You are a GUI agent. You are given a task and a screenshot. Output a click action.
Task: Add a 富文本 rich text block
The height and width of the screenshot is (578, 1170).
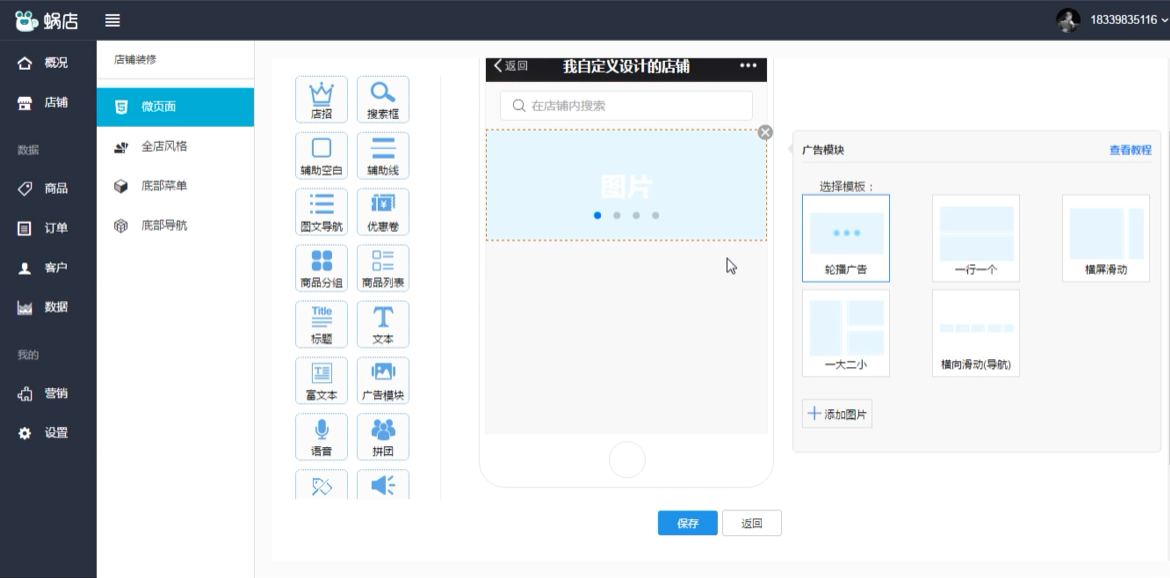coord(322,380)
